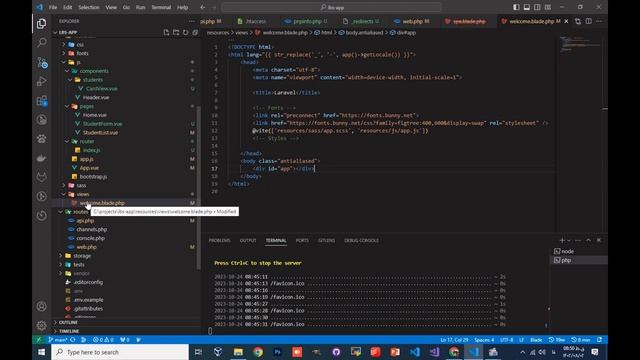Open Chrome from the Windows taskbar

pos(258,352)
